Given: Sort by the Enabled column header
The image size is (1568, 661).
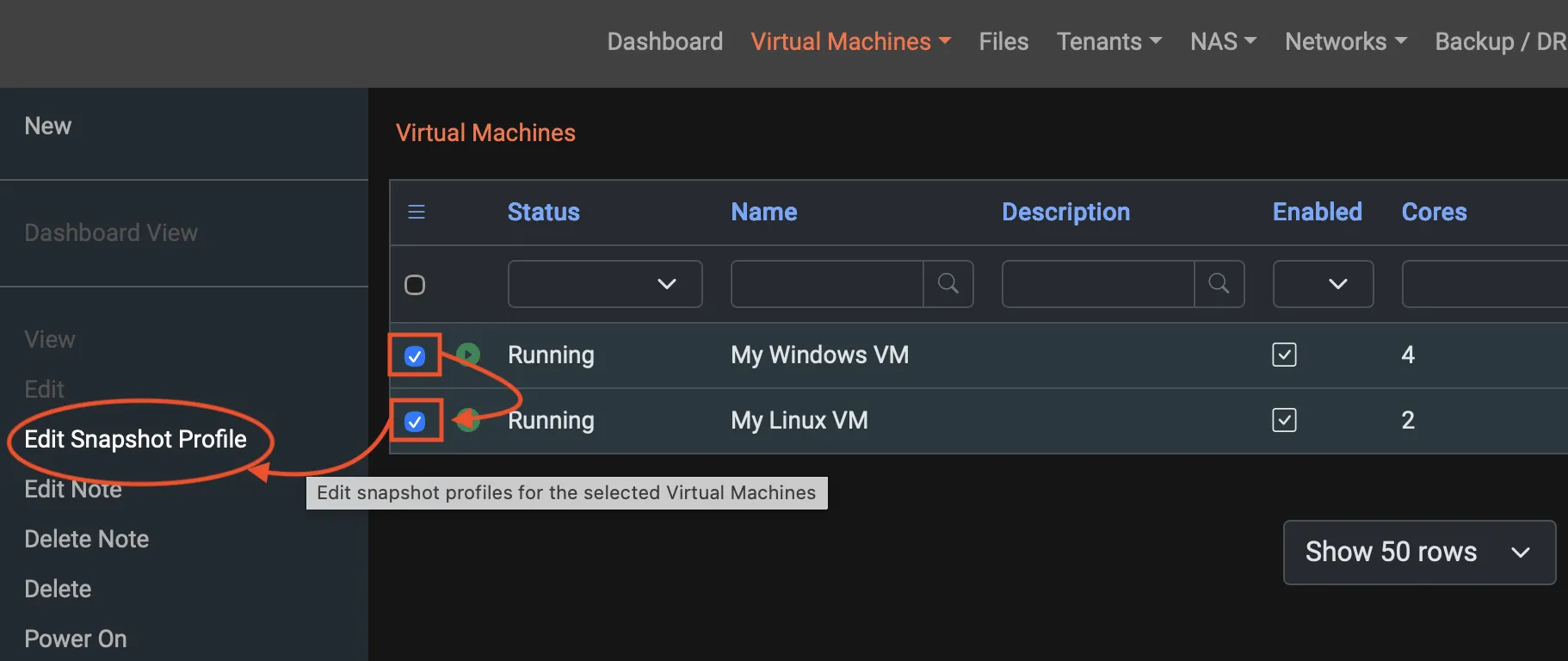Looking at the screenshot, I should 1318,212.
